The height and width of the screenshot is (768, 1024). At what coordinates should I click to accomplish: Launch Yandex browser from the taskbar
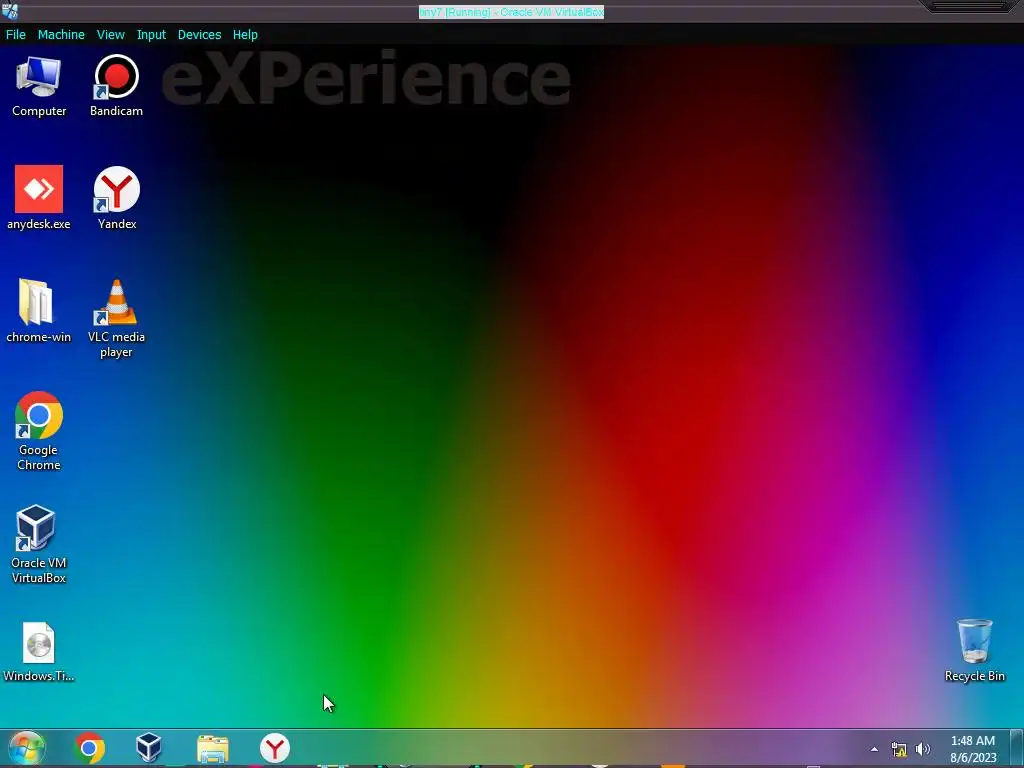pos(275,748)
